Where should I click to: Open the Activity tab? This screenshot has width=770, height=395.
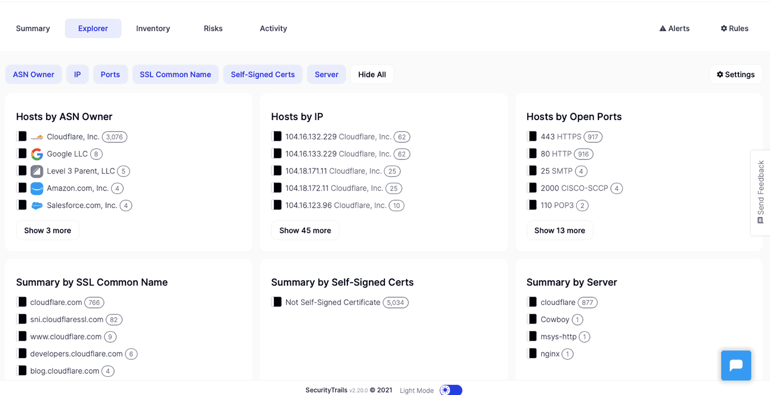point(274,28)
